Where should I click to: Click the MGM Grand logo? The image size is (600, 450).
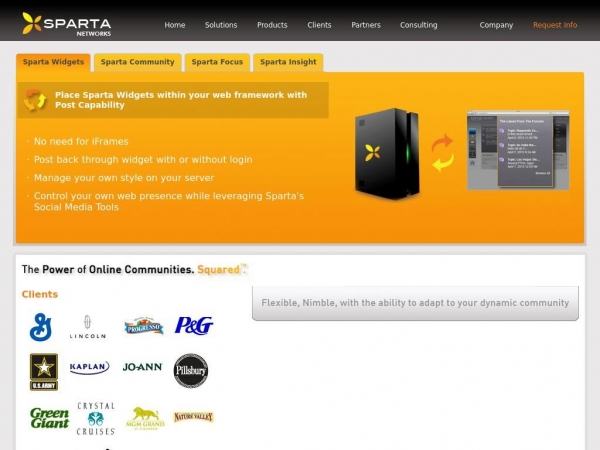point(145,418)
